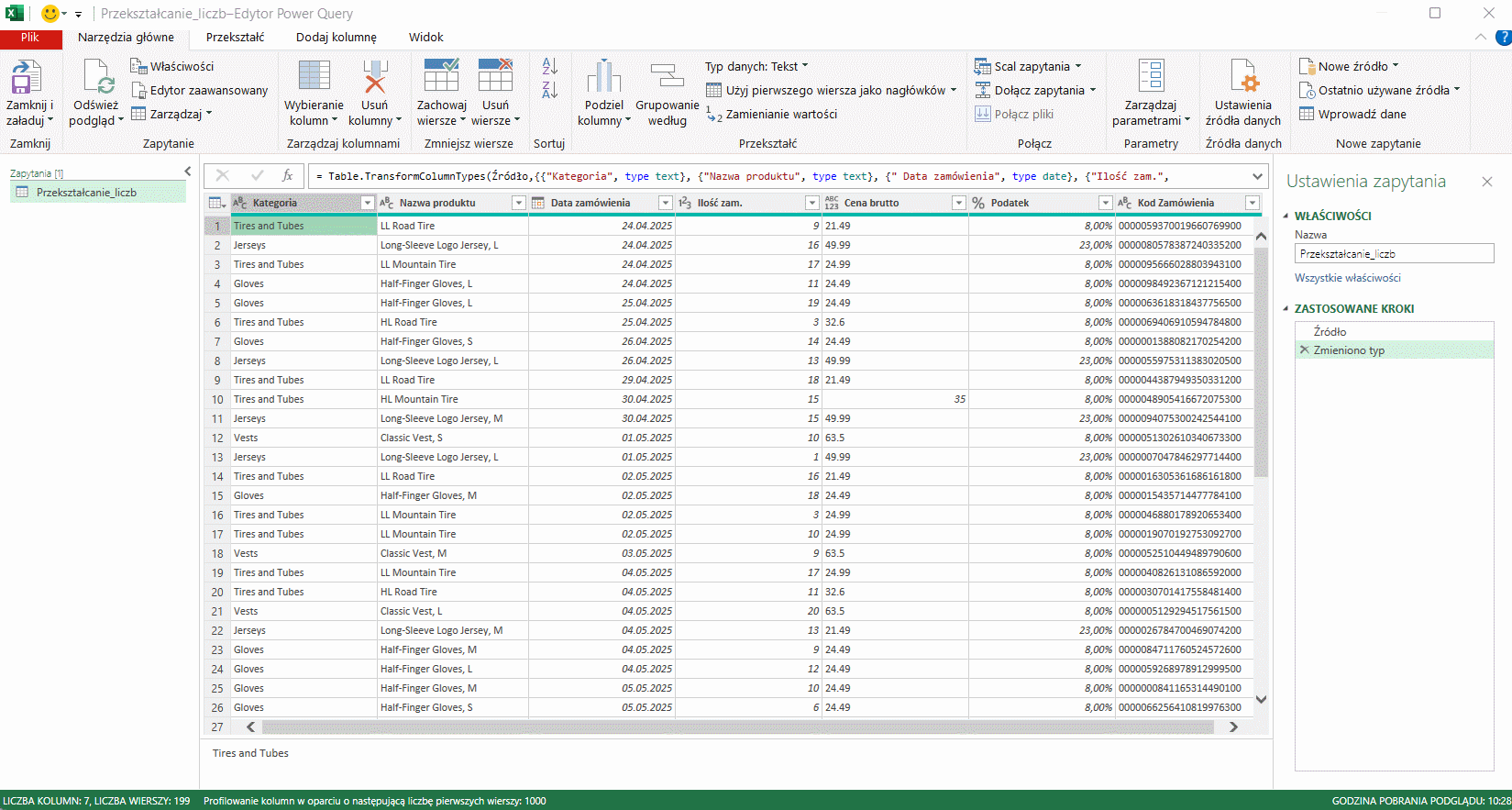This screenshot has height=810, width=1512.
Task: Open the Zarządzaj dropdown in the Zapytanie group
Action: (x=171, y=114)
